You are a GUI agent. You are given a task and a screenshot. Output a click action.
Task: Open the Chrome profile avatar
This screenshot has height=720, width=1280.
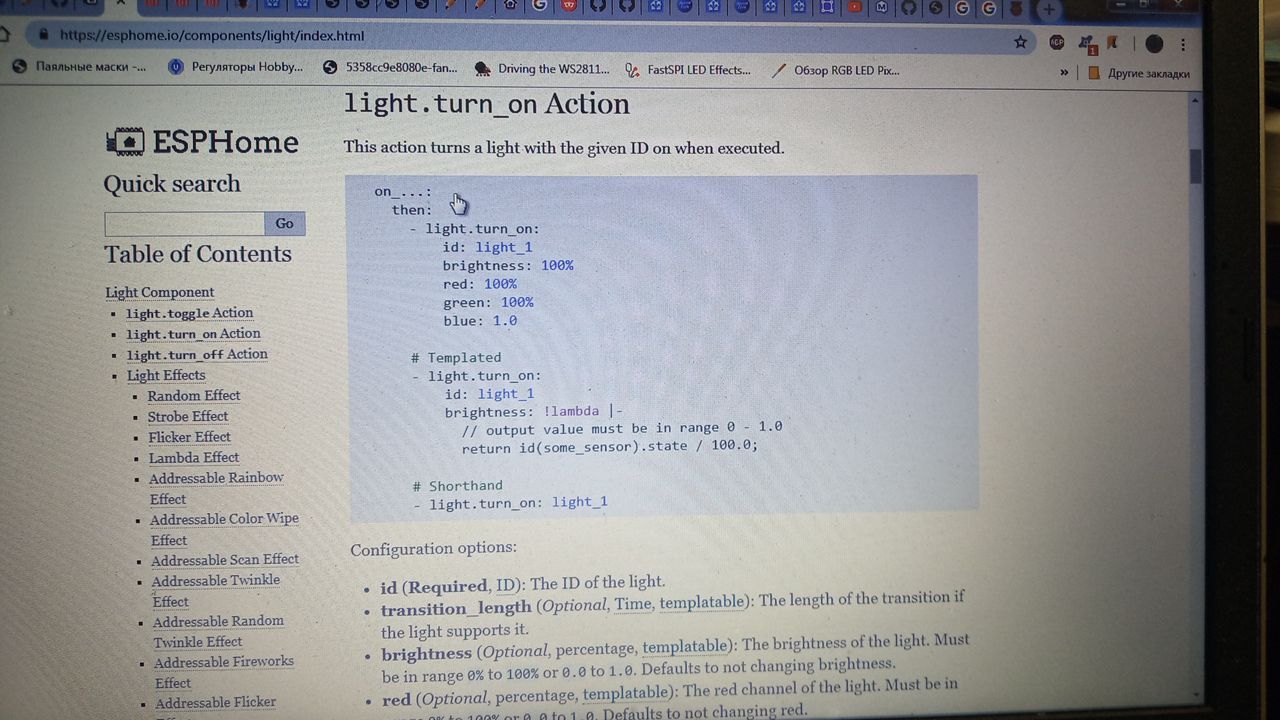click(1154, 44)
